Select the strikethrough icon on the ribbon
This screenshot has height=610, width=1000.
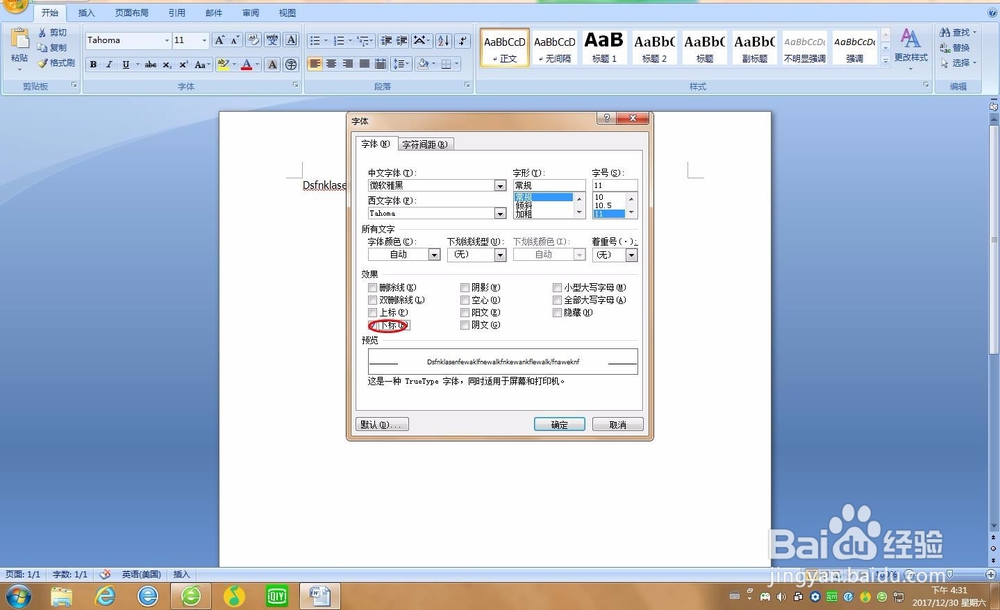click(150, 64)
